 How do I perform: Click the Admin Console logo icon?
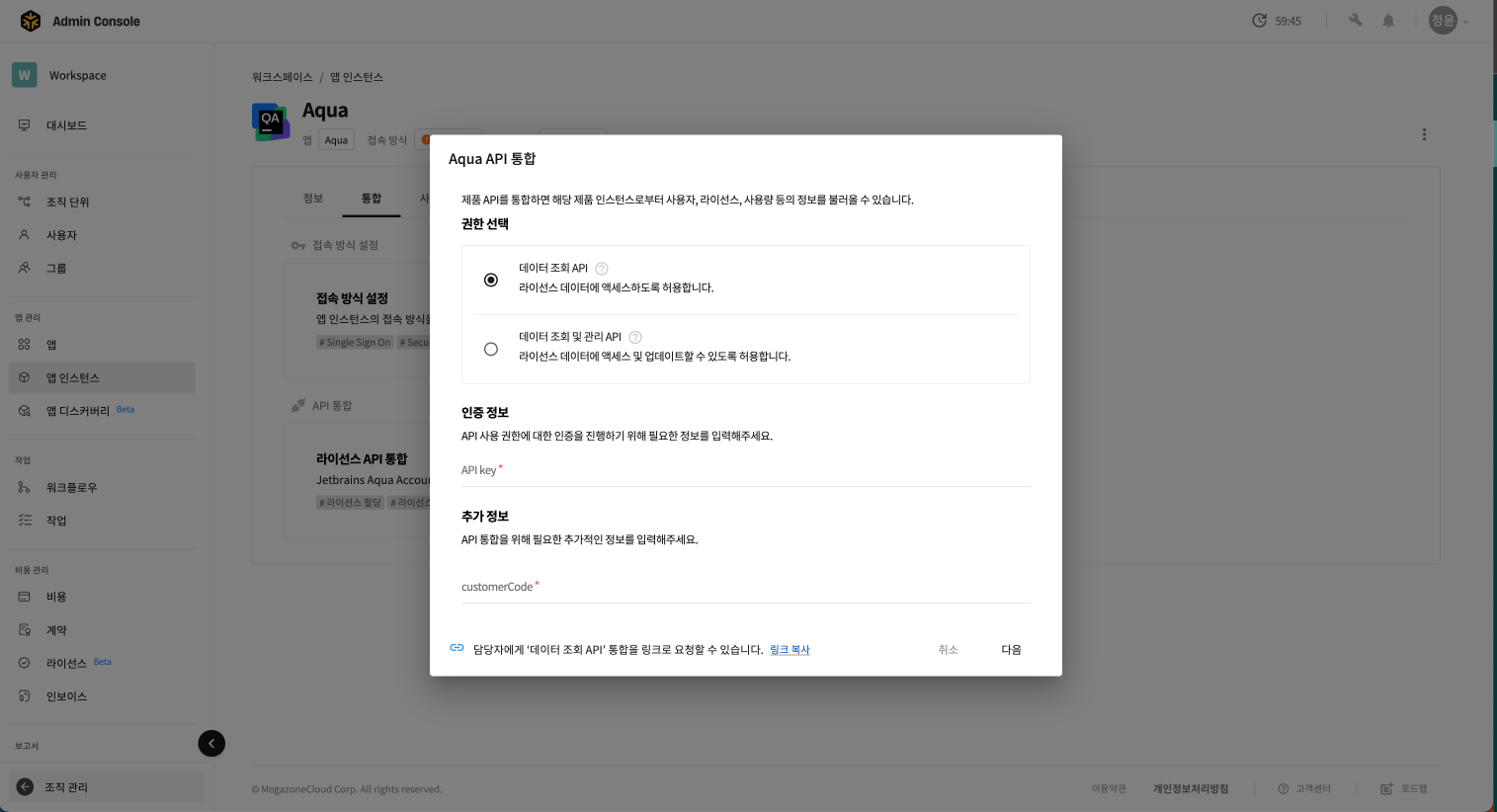(x=31, y=21)
